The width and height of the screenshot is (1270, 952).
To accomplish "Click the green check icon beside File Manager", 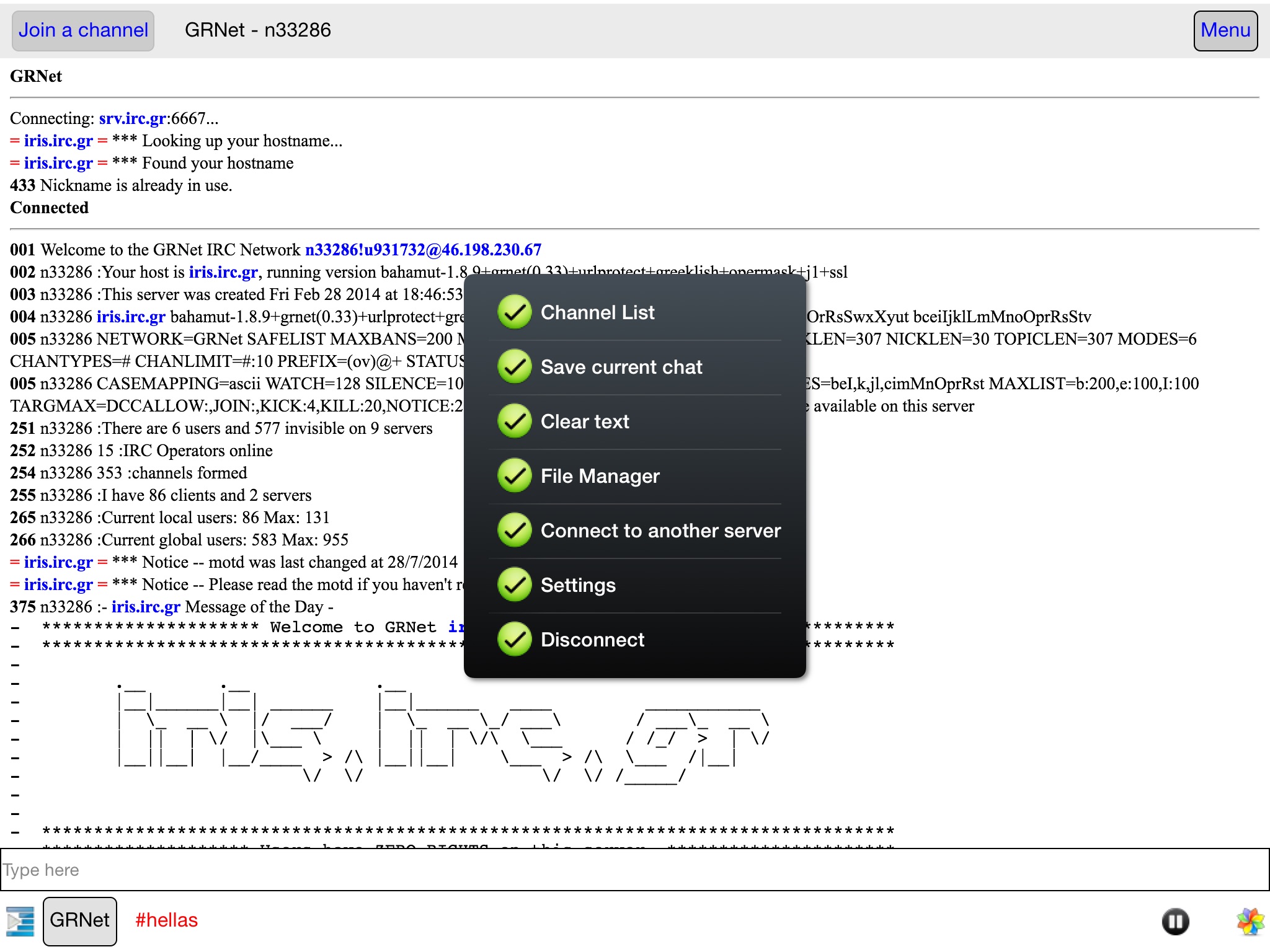I will tap(514, 476).
